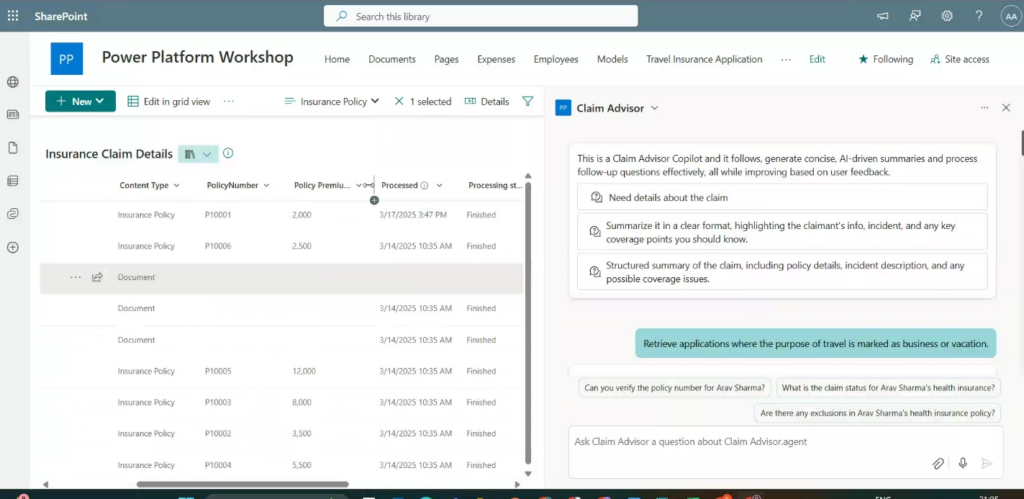The height and width of the screenshot is (499, 1024).
Task: Go to the Employees nav item
Action: pyautogui.click(x=556, y=59)
